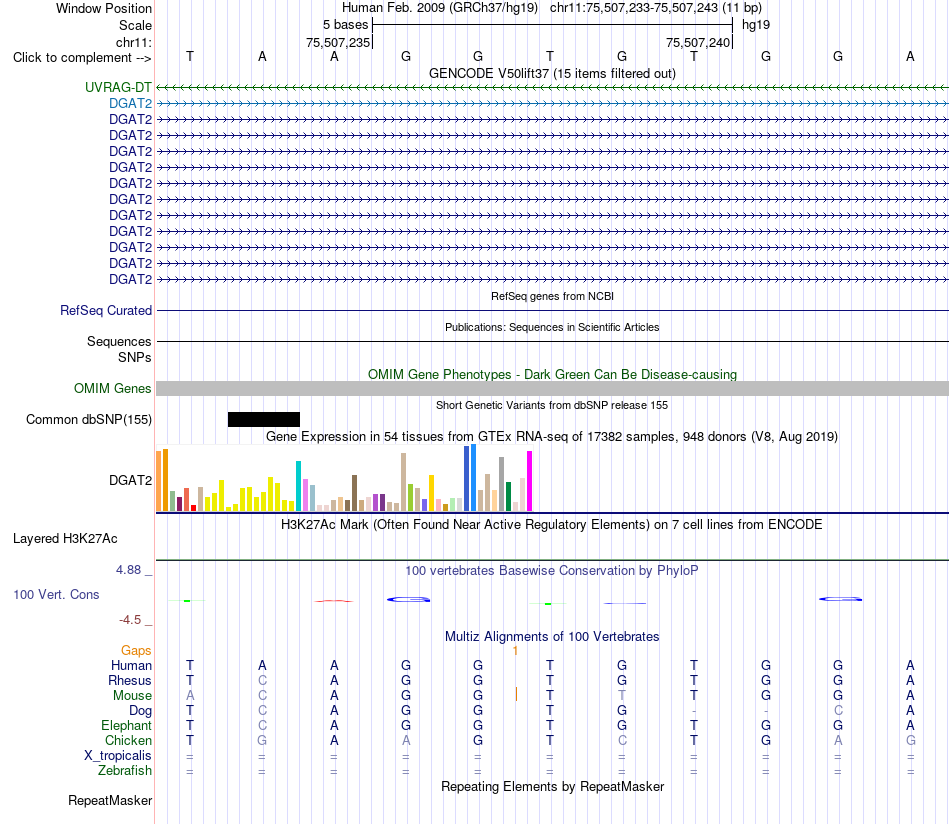Image resolution: width=950 pixels, height=824 pixels.
Task: Click 'Human Feb. 2009 (GRCh37/hg19)' header text
Action: pyautogui.click(x=440, y=8)
